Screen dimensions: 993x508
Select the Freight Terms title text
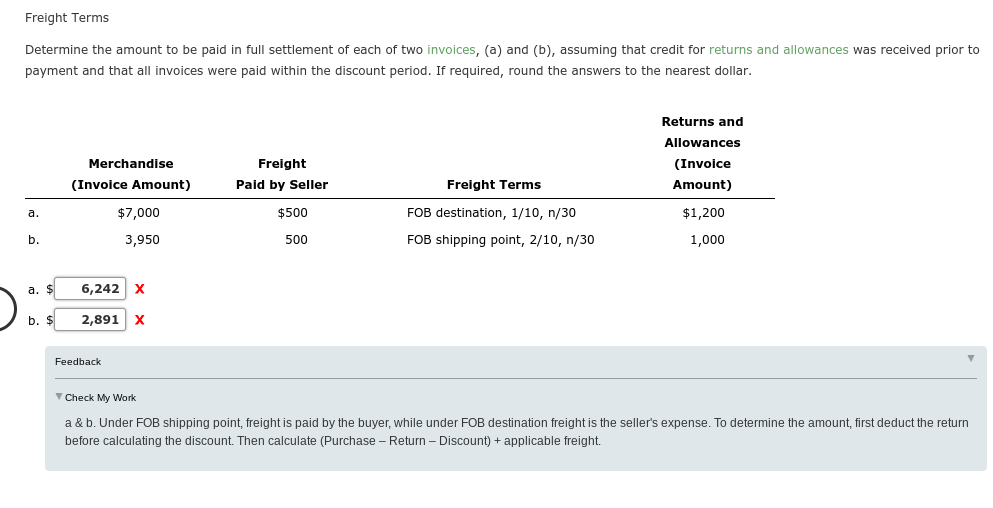[x=66, y=18]
